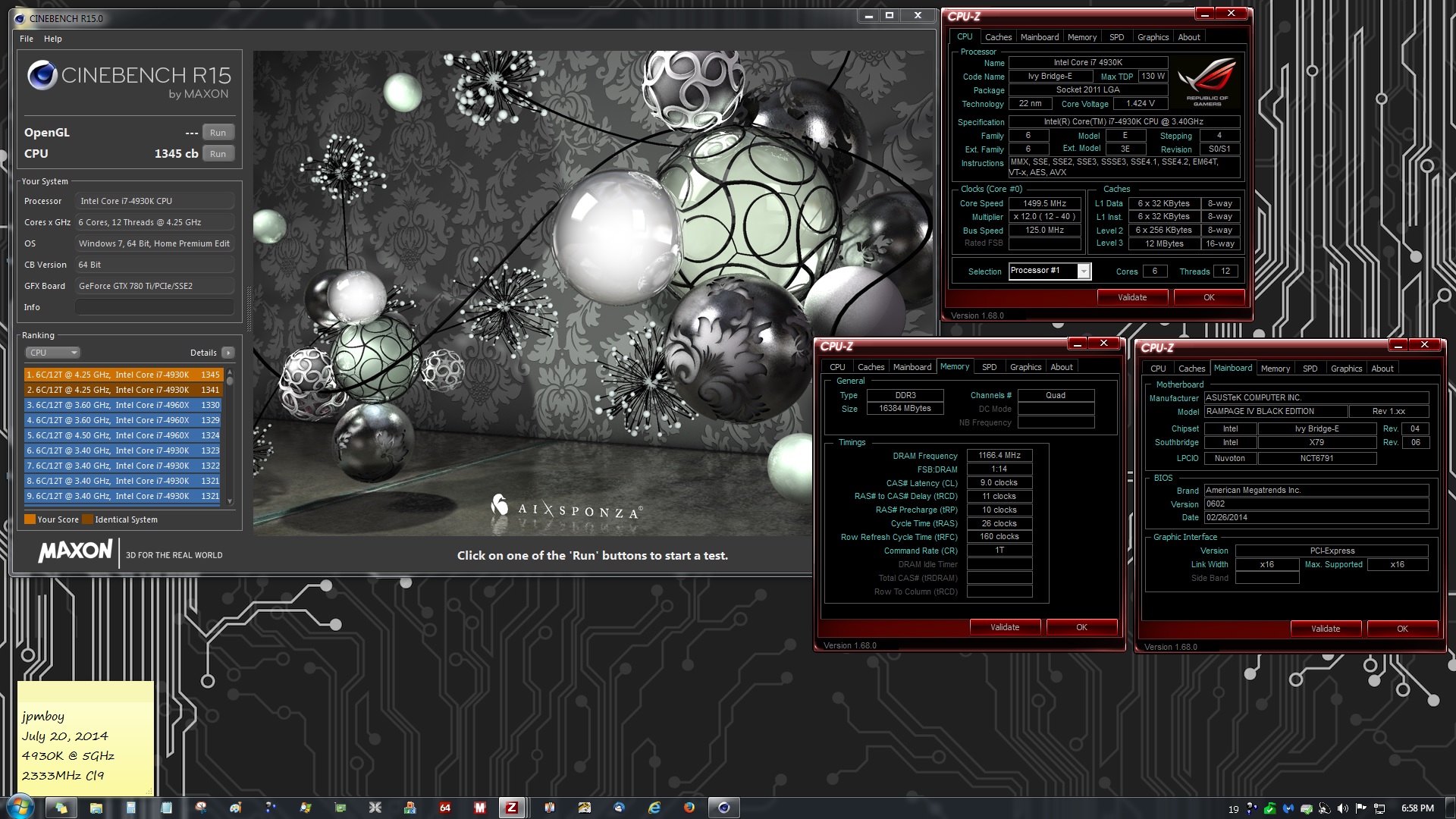Open the About tab in the top CPU-Z window
1456x819 pixels.
tap(1189, 37)
